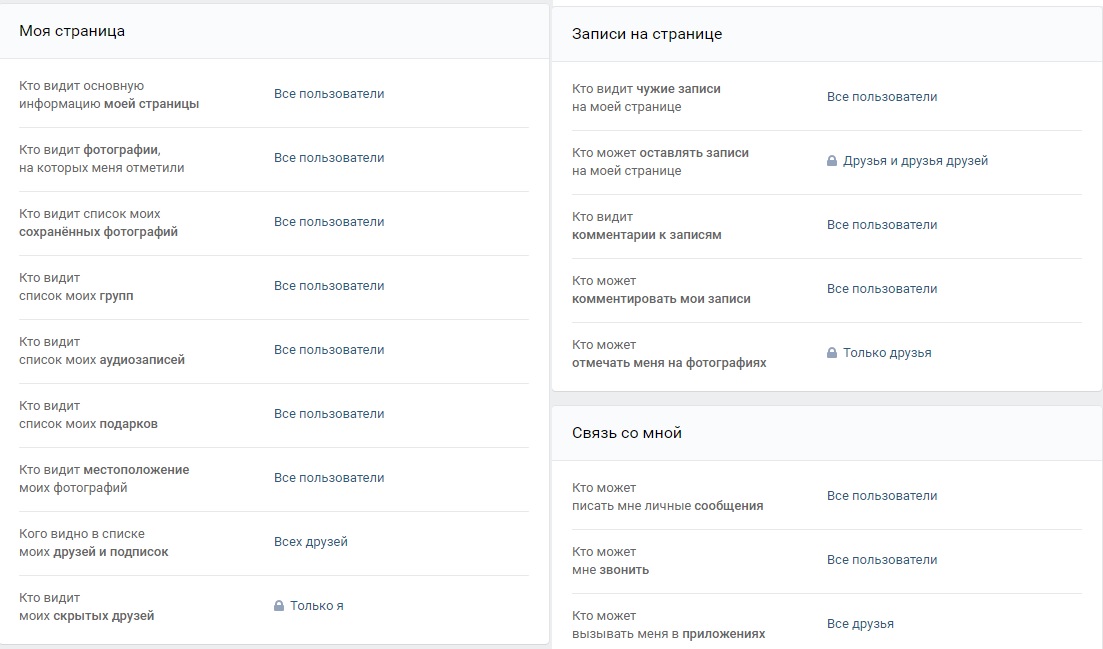The height and width of the screenshot is (649, 1103).
Task: Click 'Всех друзей' friends list setting
Action: coord(311,542)
